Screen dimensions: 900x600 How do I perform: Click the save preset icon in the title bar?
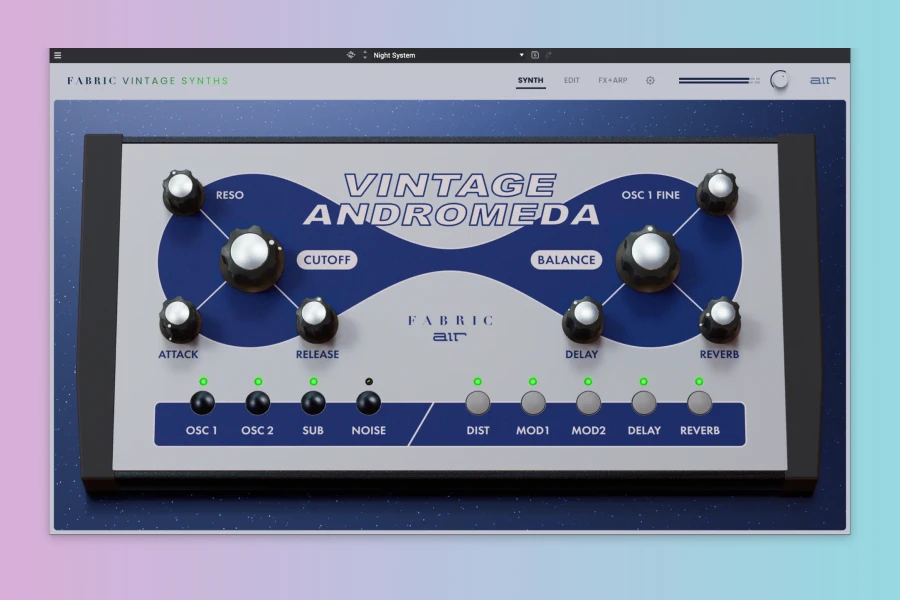coord(534,55)
